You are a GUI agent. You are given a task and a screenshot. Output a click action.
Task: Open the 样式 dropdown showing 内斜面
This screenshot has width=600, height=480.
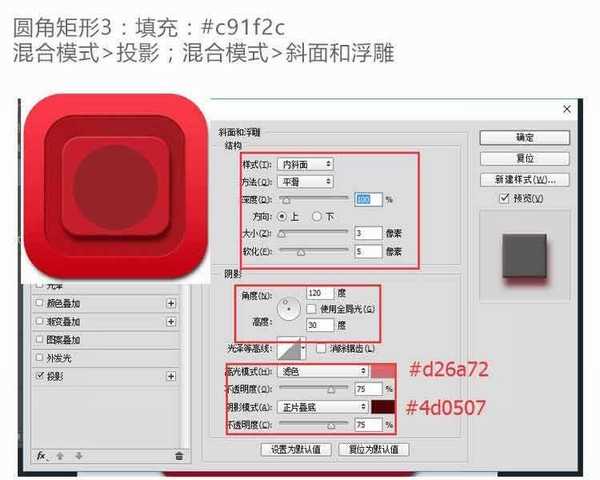point(306,163)
